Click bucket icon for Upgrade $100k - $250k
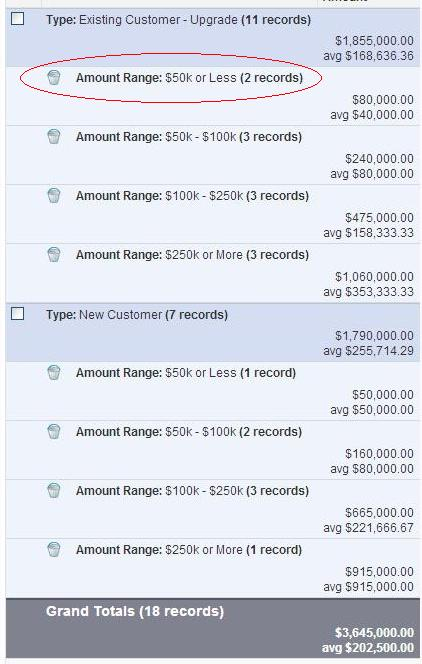This screenshot has height=664, width=422. pos(54,195)
